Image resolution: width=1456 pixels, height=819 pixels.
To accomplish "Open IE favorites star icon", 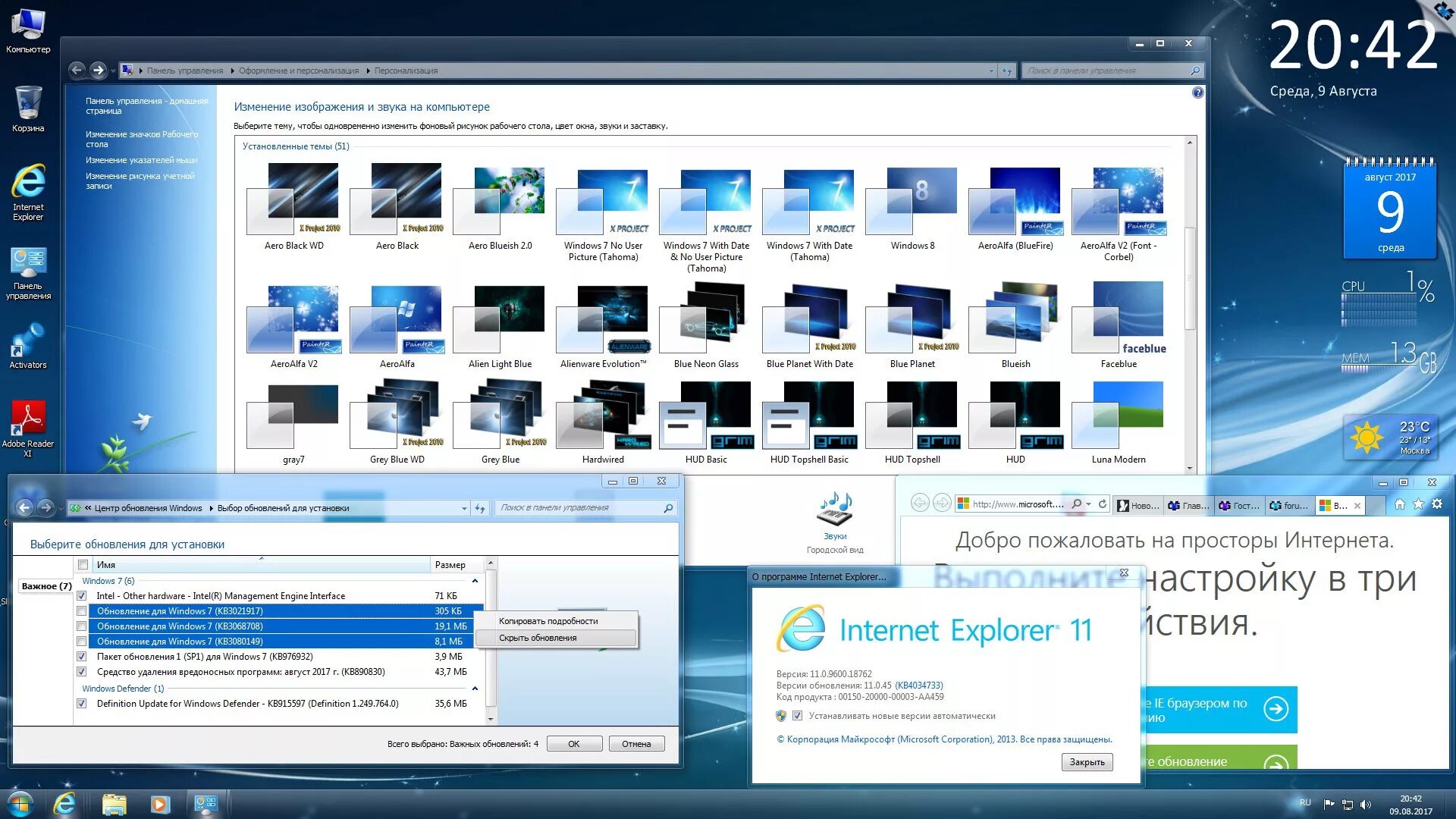I will coord(1418,504).
